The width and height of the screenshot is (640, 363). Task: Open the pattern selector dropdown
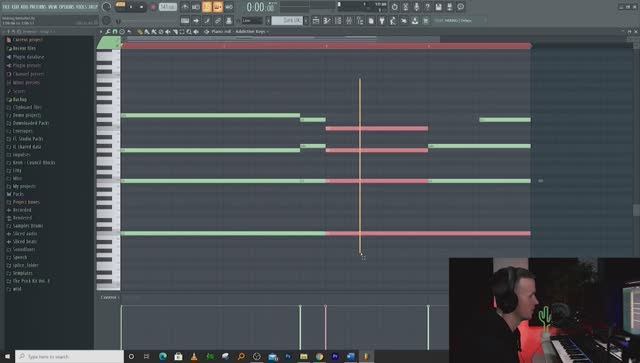[x=287, y=20]
